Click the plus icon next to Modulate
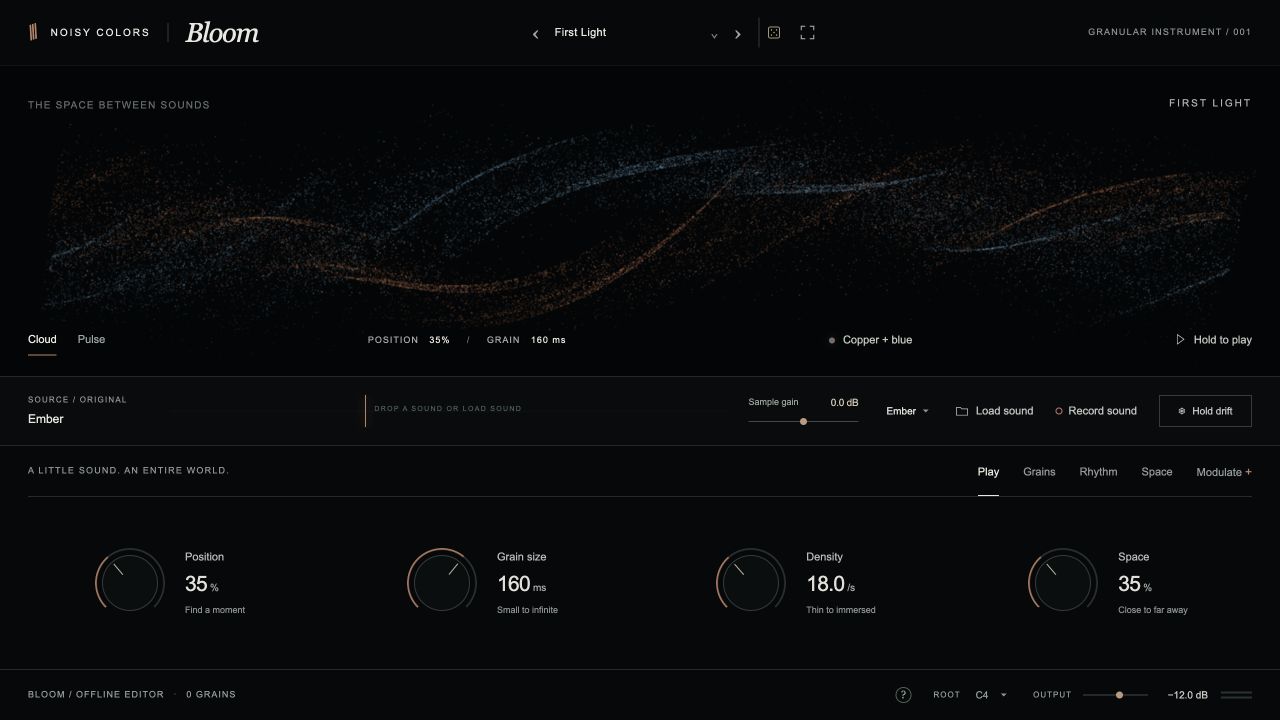 1249,472
